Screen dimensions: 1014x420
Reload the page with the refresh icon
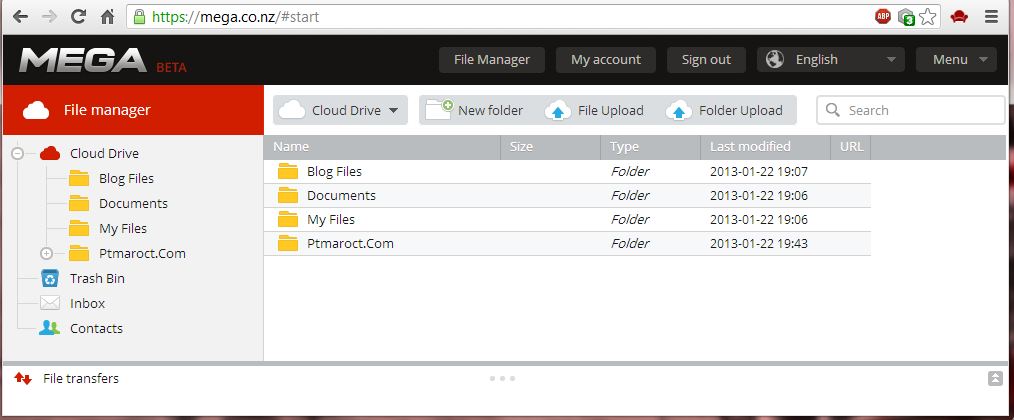coord(78,17)
